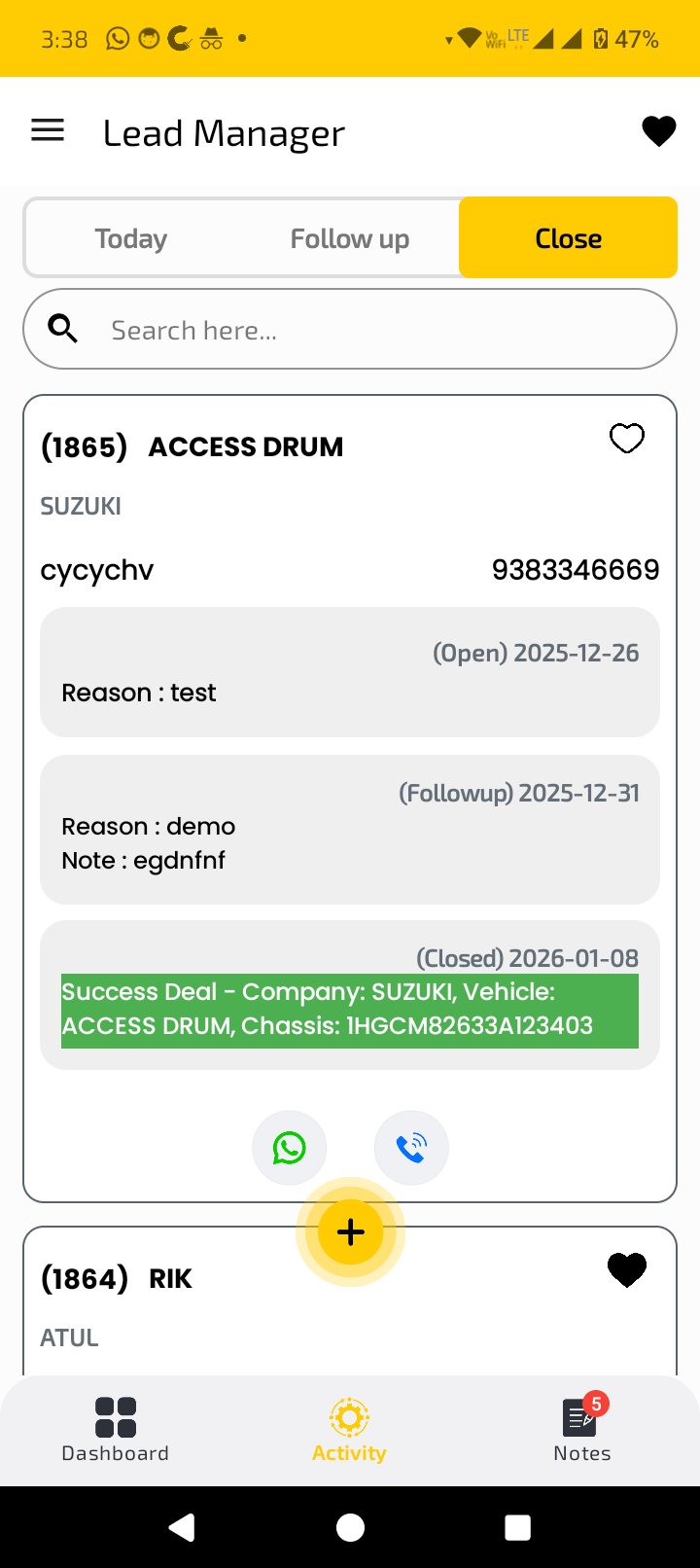Open the Dashboard from bottom navigation
700x1568 pixels.
coord(116,1429)
